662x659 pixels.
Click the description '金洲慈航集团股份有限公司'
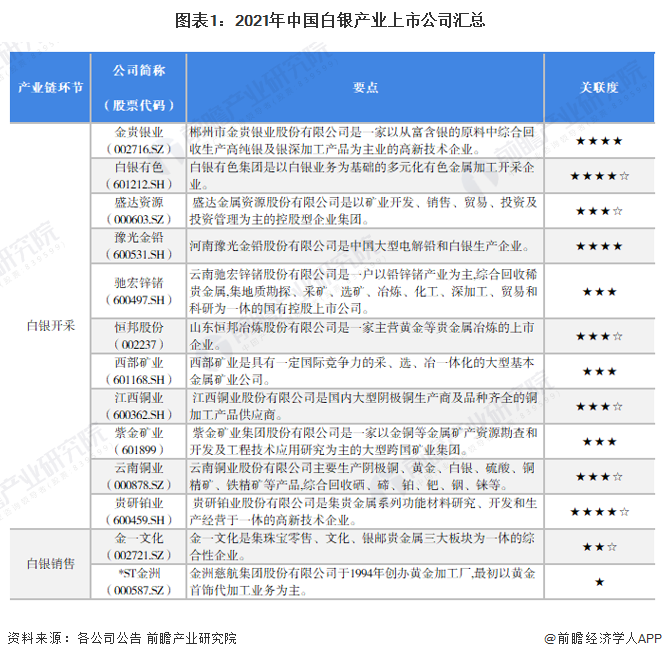click(362, 581)
